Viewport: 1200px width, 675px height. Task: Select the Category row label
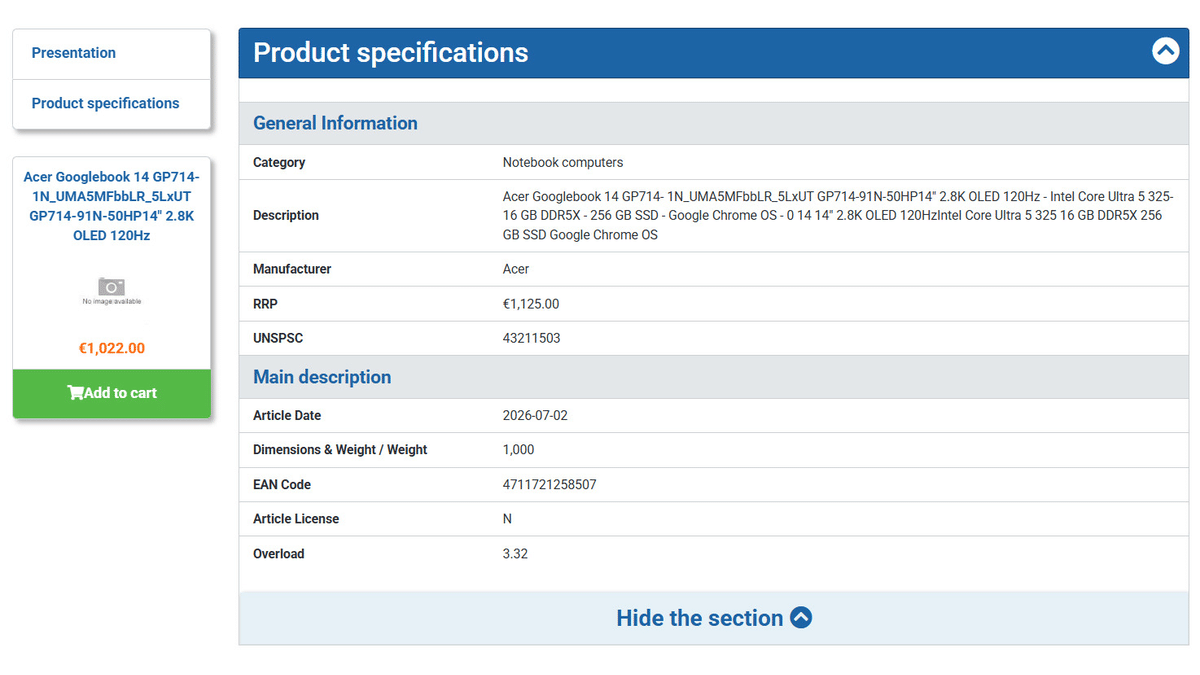279,162
